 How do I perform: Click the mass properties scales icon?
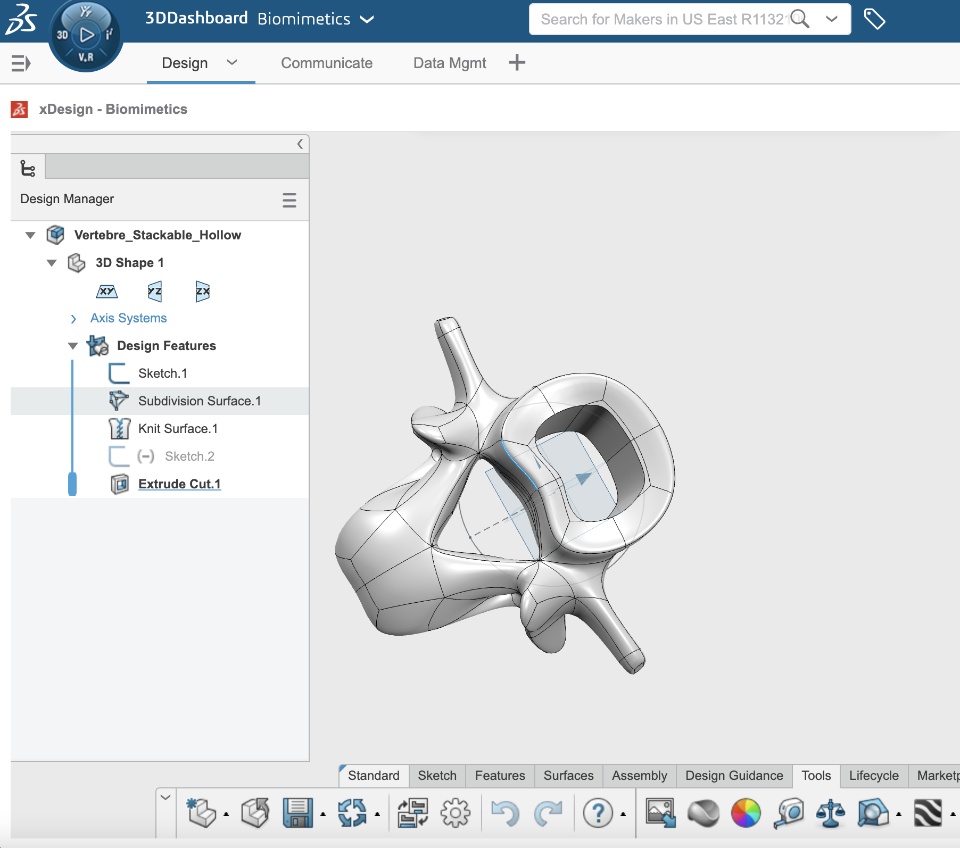[x=830, y=813]
